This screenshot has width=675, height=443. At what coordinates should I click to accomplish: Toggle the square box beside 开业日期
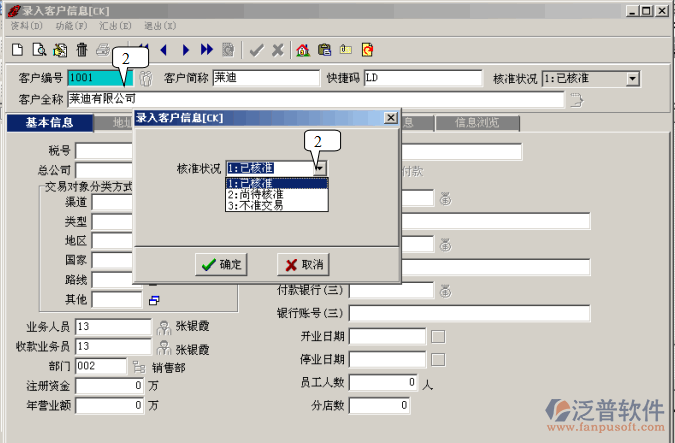[437, 337]
